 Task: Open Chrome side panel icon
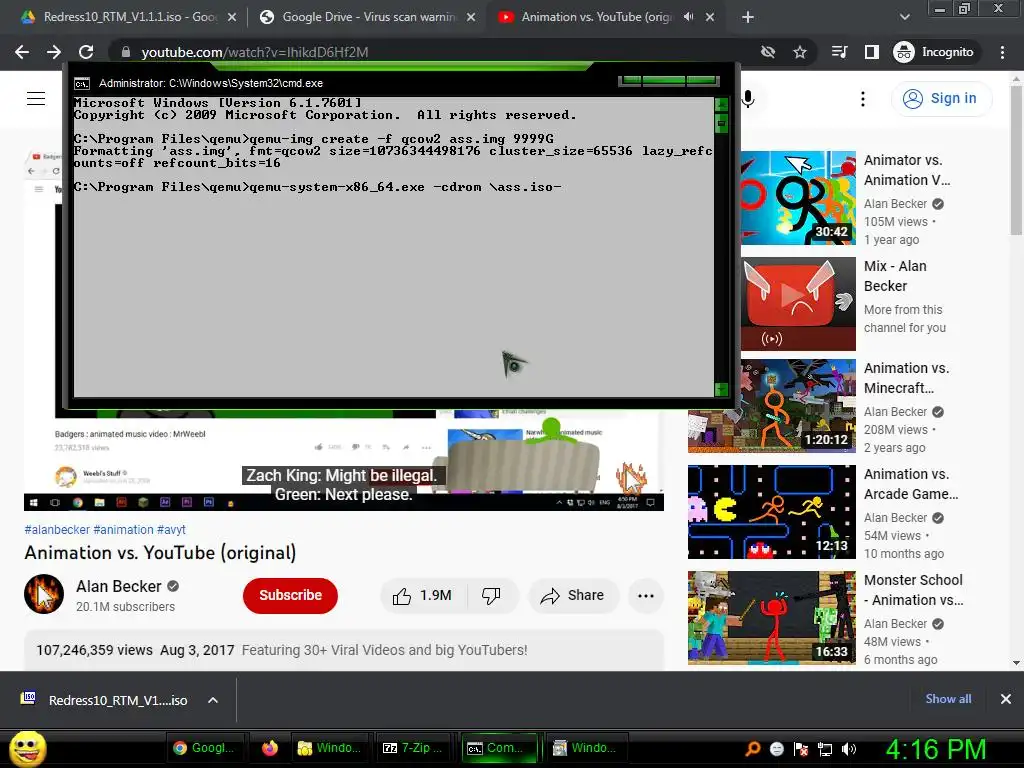(872, 52)
